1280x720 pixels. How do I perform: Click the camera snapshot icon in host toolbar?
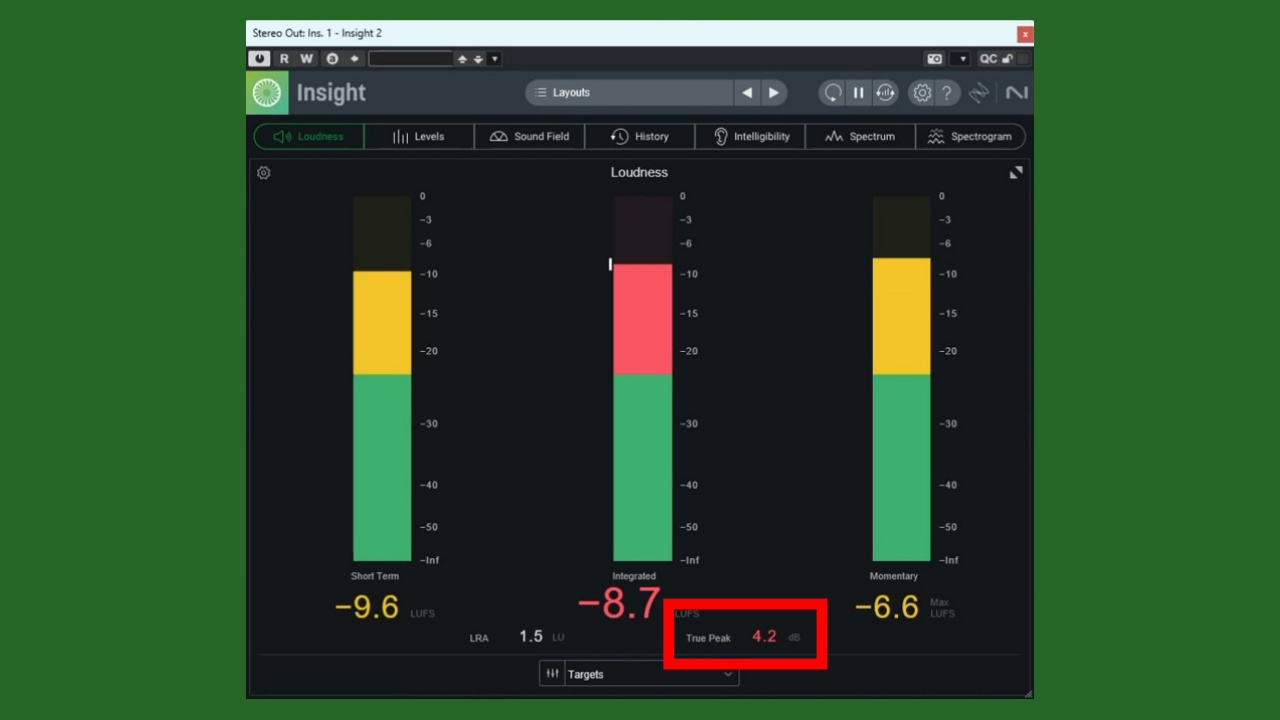[x=934, y=59]
